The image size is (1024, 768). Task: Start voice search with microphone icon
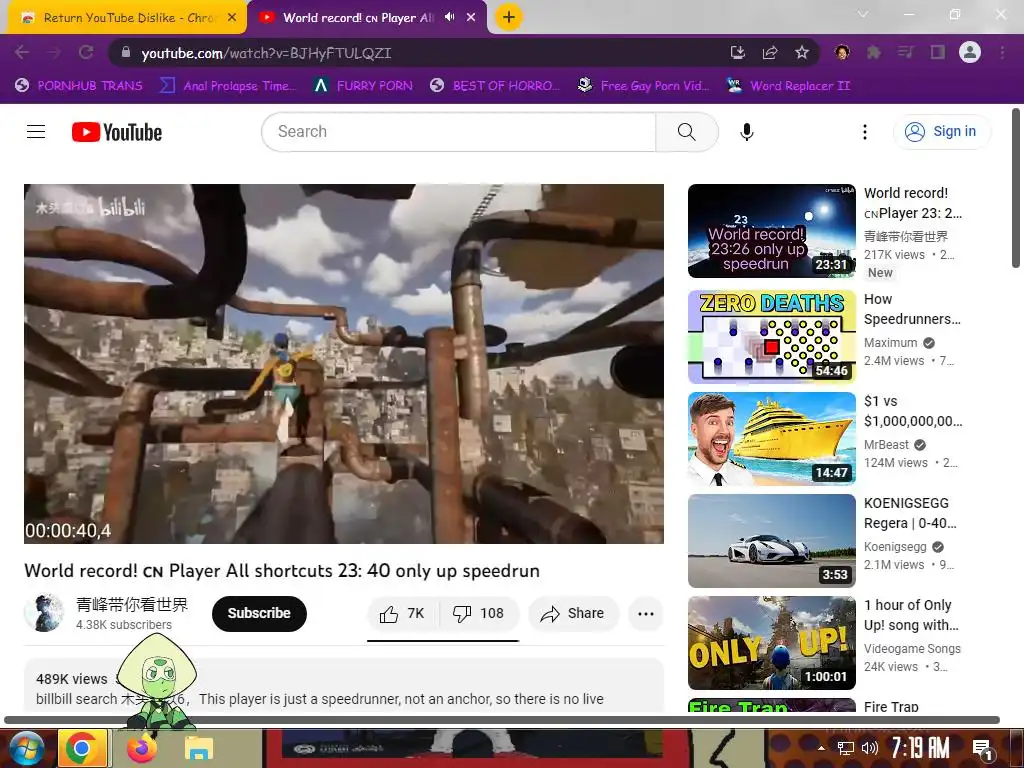click(x=746, y=132)
